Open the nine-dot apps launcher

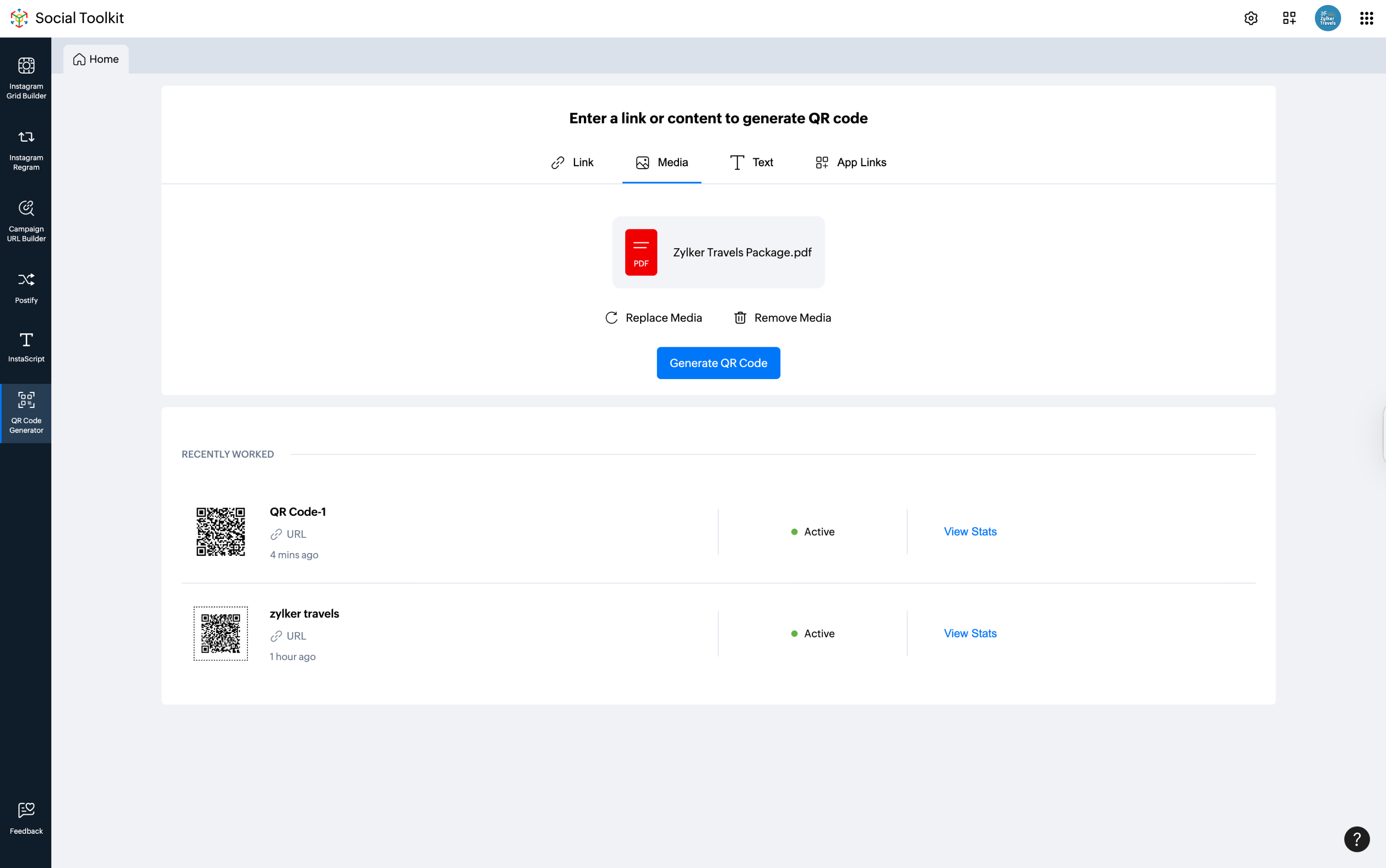click(1366, 18)
